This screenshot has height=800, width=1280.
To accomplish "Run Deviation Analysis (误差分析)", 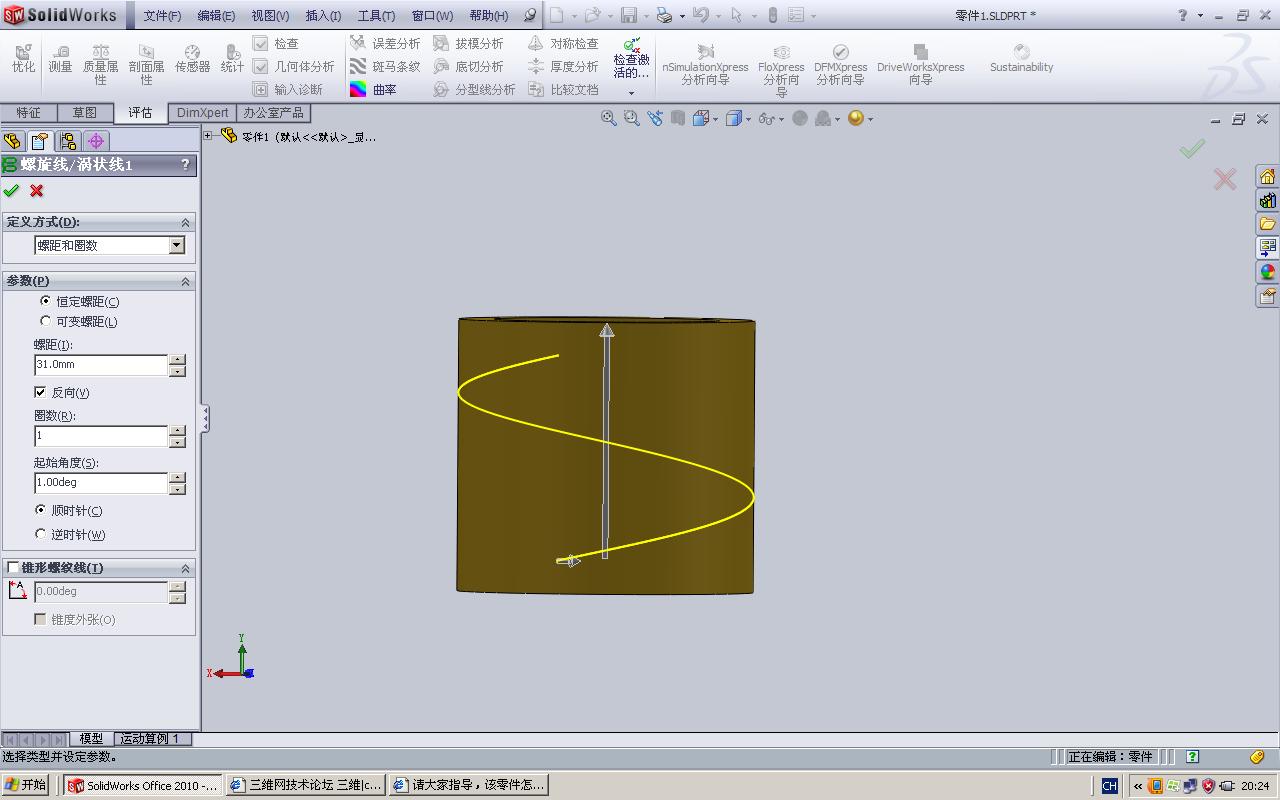I will [385, 44].
